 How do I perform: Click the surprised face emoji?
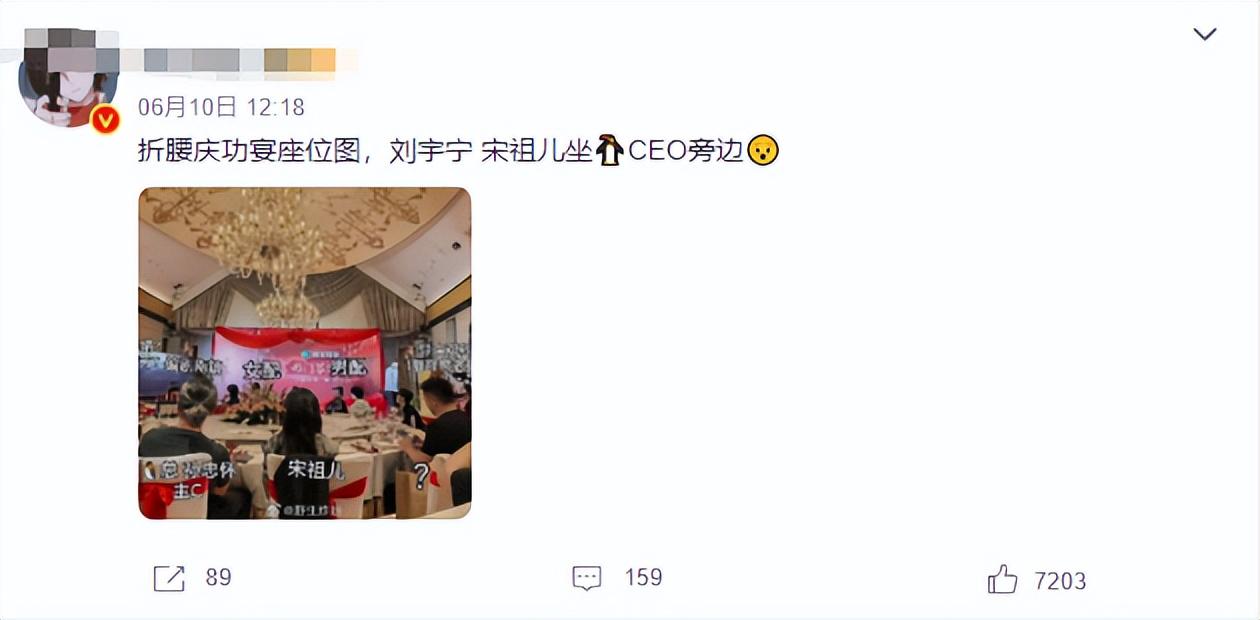762,150
